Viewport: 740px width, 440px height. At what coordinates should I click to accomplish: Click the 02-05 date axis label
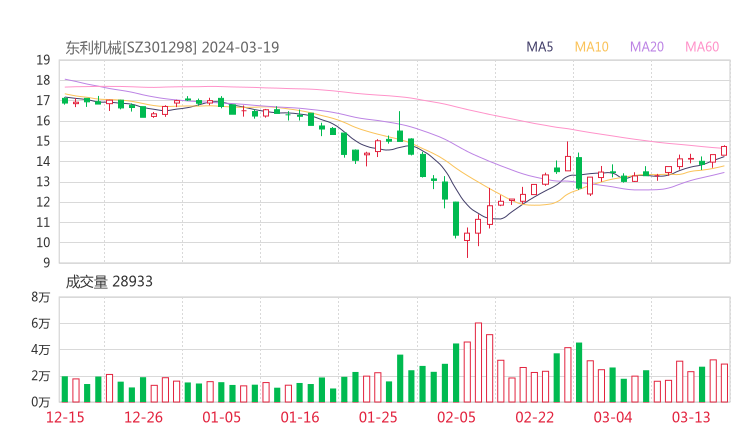[x=456, y=417]
